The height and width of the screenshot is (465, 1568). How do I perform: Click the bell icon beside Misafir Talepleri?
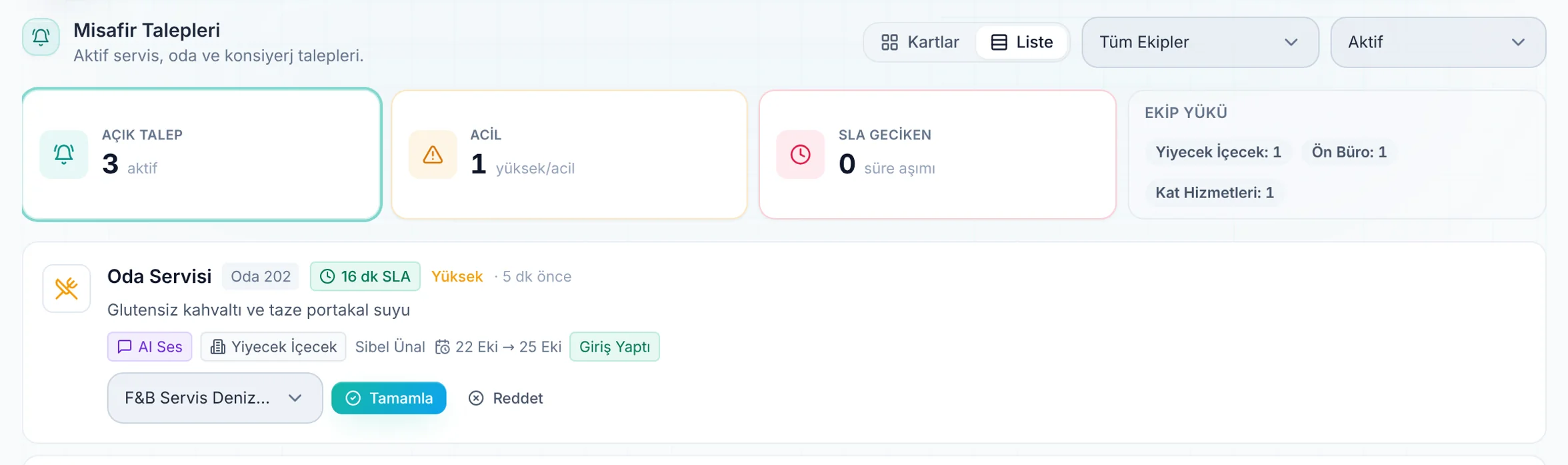pos(41,37)
